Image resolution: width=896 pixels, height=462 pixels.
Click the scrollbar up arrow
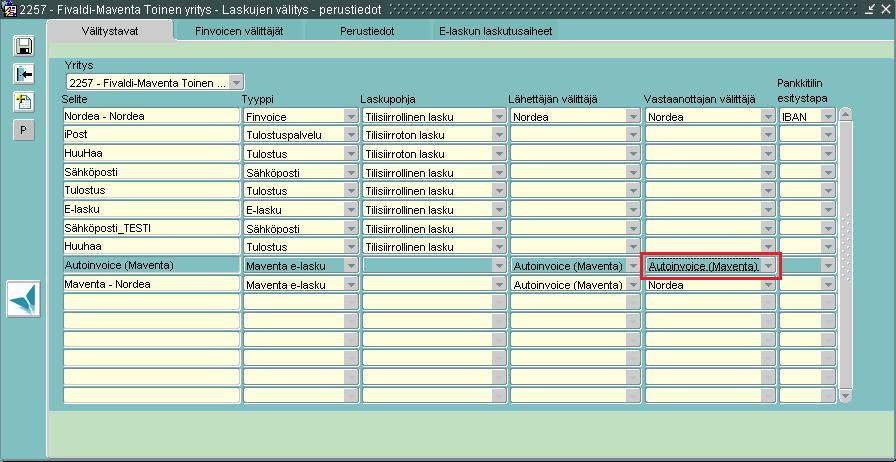pyautogui.click(x=845, y=114)
